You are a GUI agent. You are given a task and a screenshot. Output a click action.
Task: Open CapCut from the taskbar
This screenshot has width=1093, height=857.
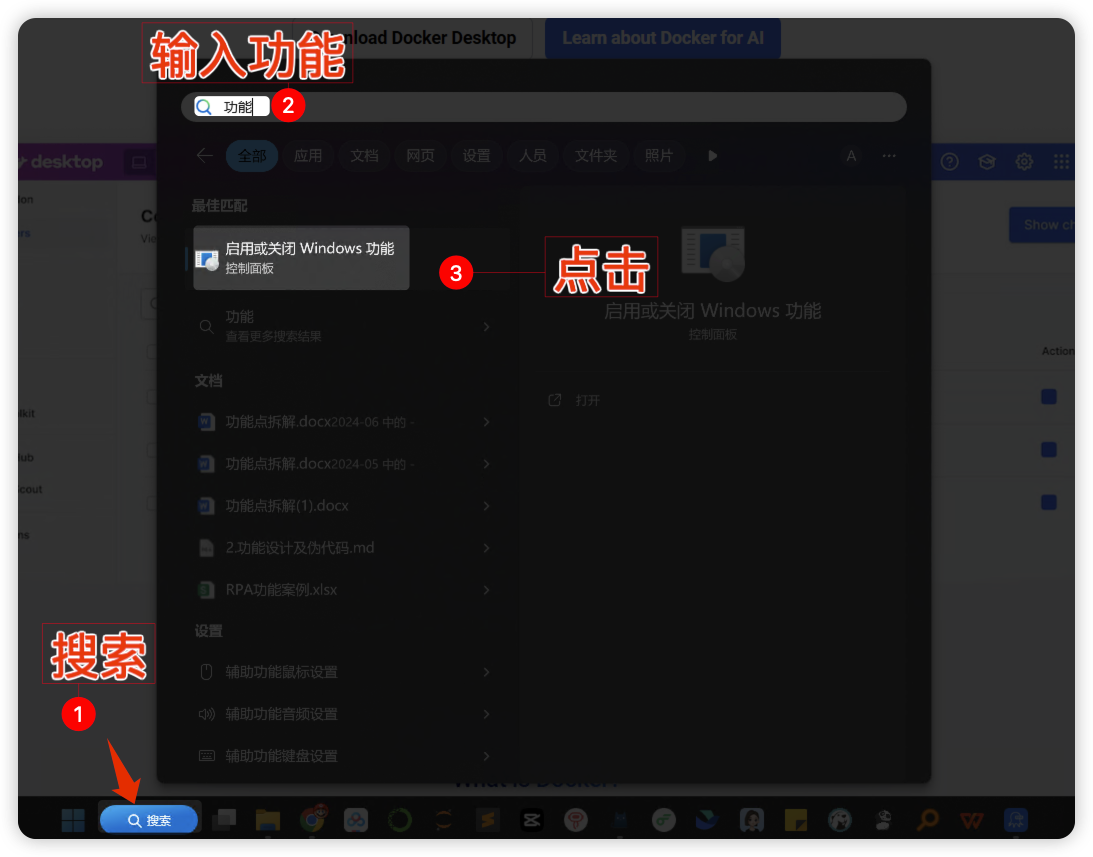[532, 820]
